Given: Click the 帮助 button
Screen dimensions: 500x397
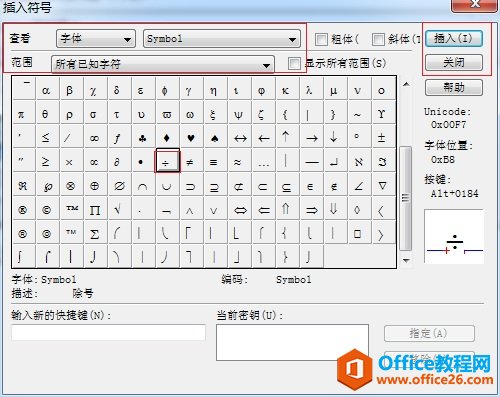Looking at the screenshot, I should coord(454,87).
